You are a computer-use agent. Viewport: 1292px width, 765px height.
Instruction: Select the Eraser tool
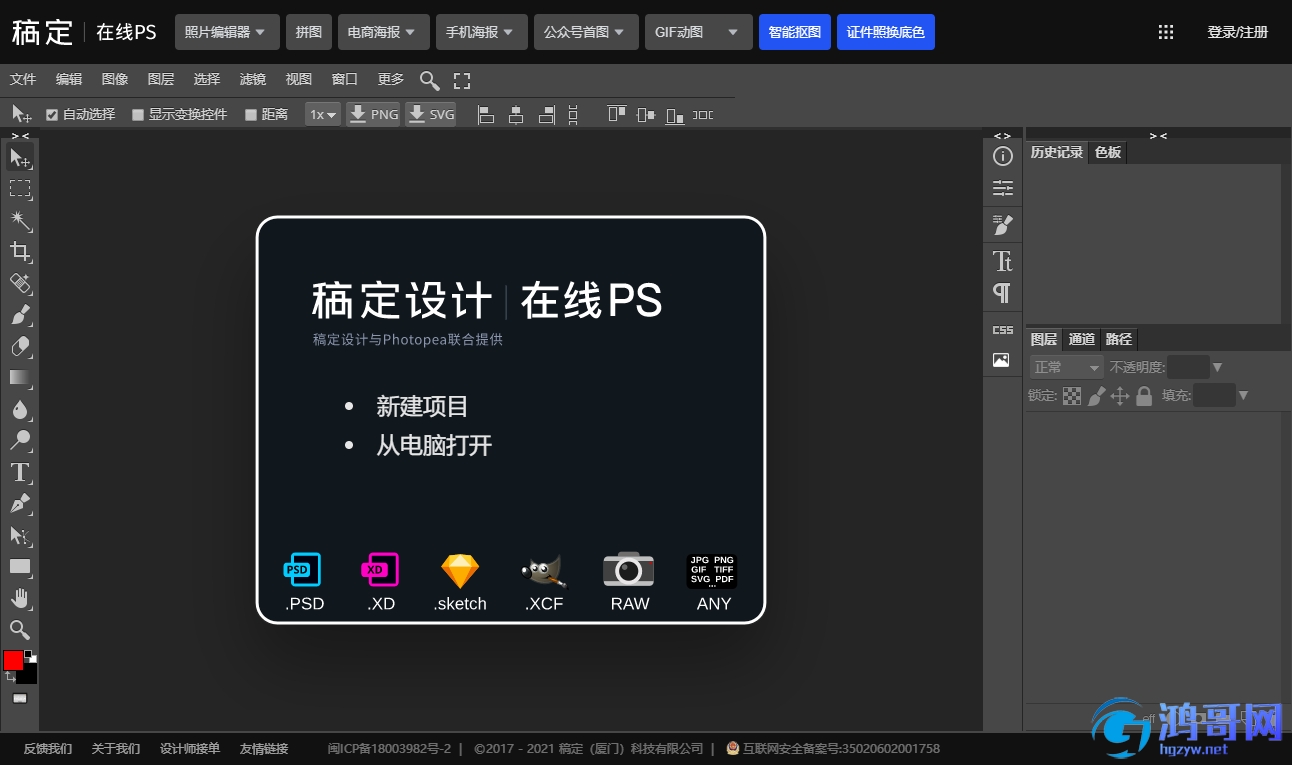20,346
